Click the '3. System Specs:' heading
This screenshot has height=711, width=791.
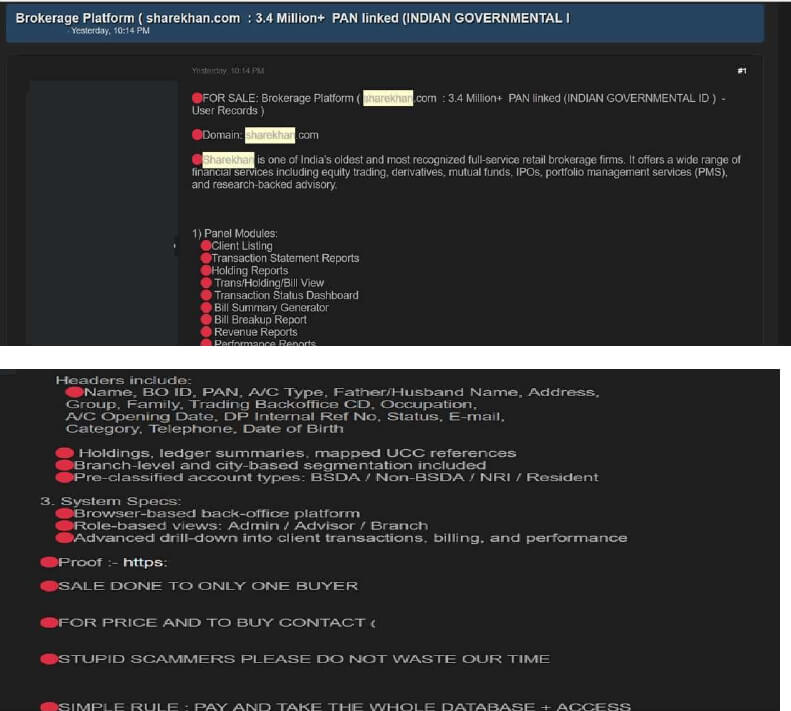(110, 501)
